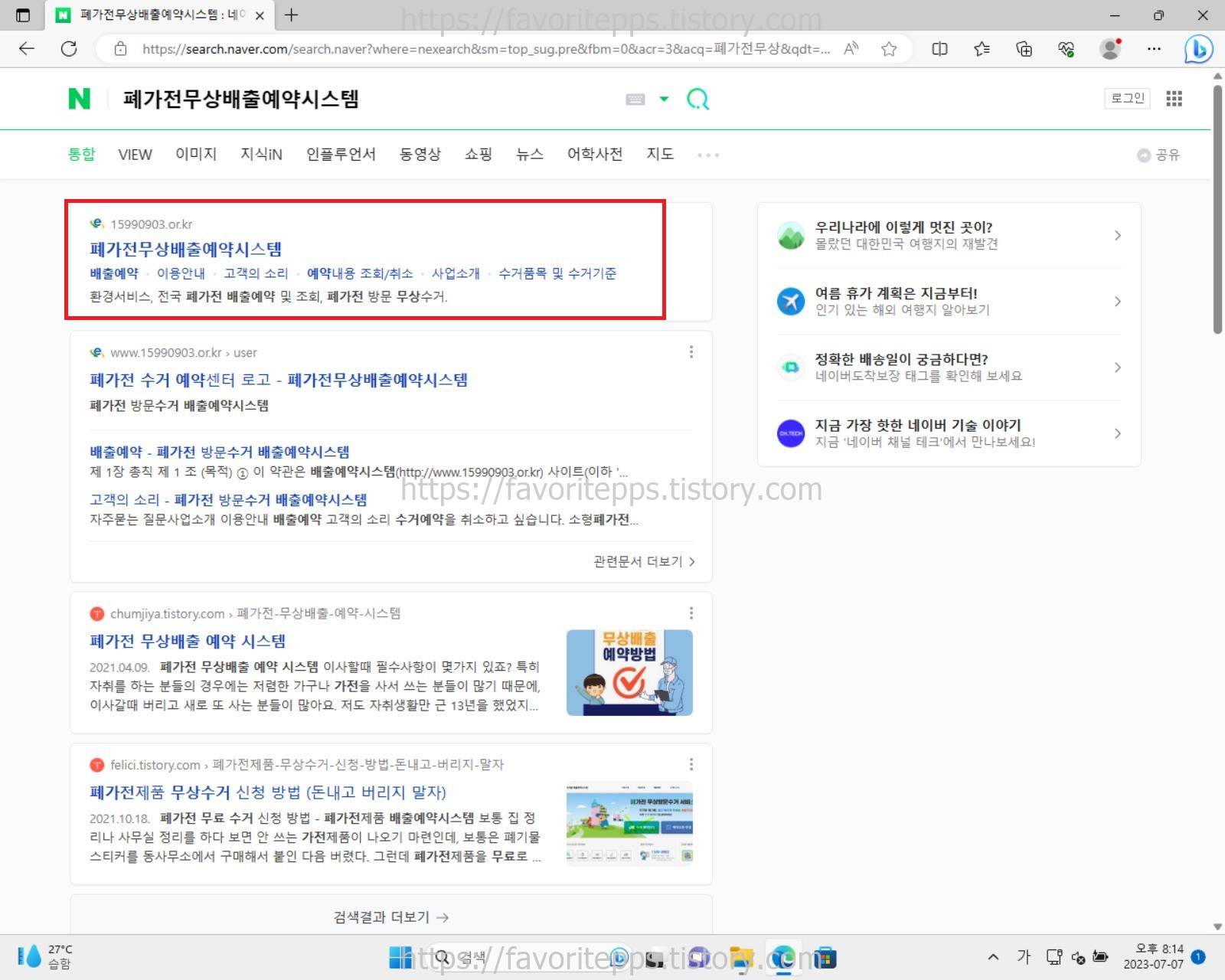Open Edge profile avatar icon
Image resolution: width=1225 pixels, height=980 pixels.
[1110, 49]
